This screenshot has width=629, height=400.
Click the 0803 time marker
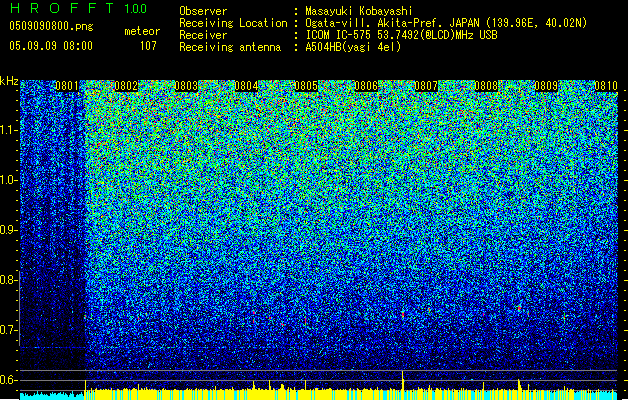coord(186,86)
